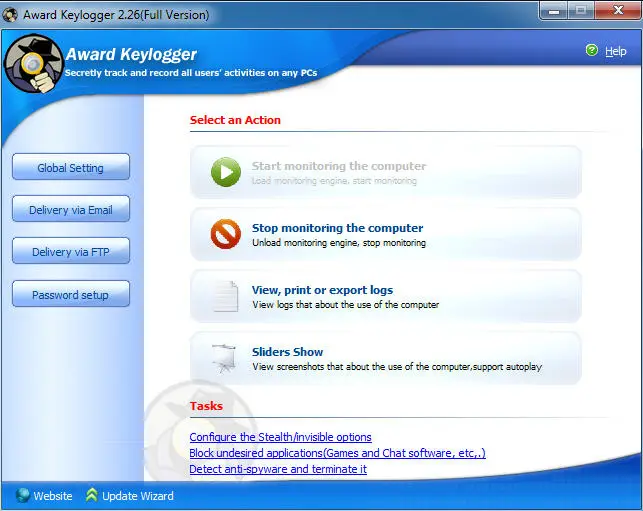This screenshot has height=511, width=643.
Task: Visit the Website link
Action: tap(53, 496)
